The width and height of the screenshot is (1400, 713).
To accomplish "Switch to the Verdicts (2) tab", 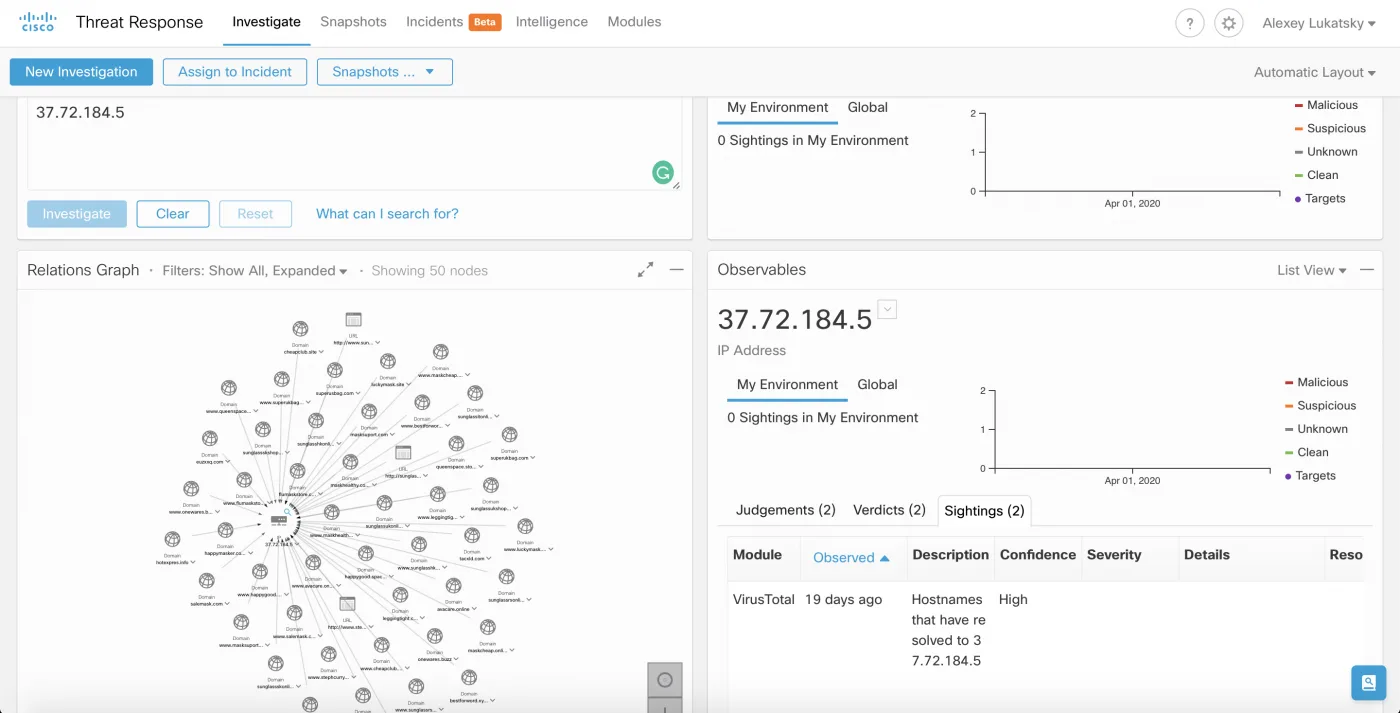I will point(889,510).
